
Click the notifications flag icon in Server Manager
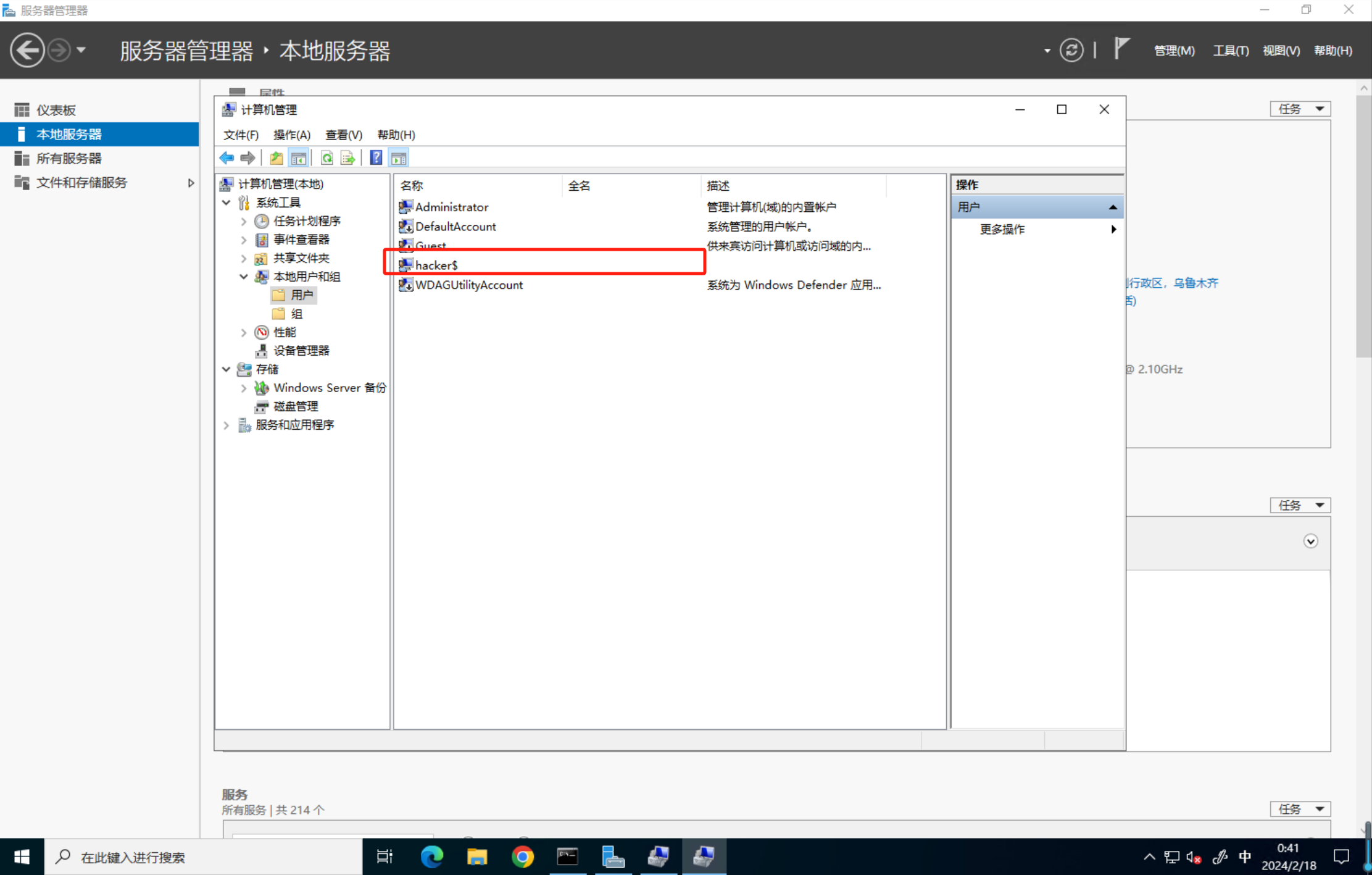pos(1121,49)
